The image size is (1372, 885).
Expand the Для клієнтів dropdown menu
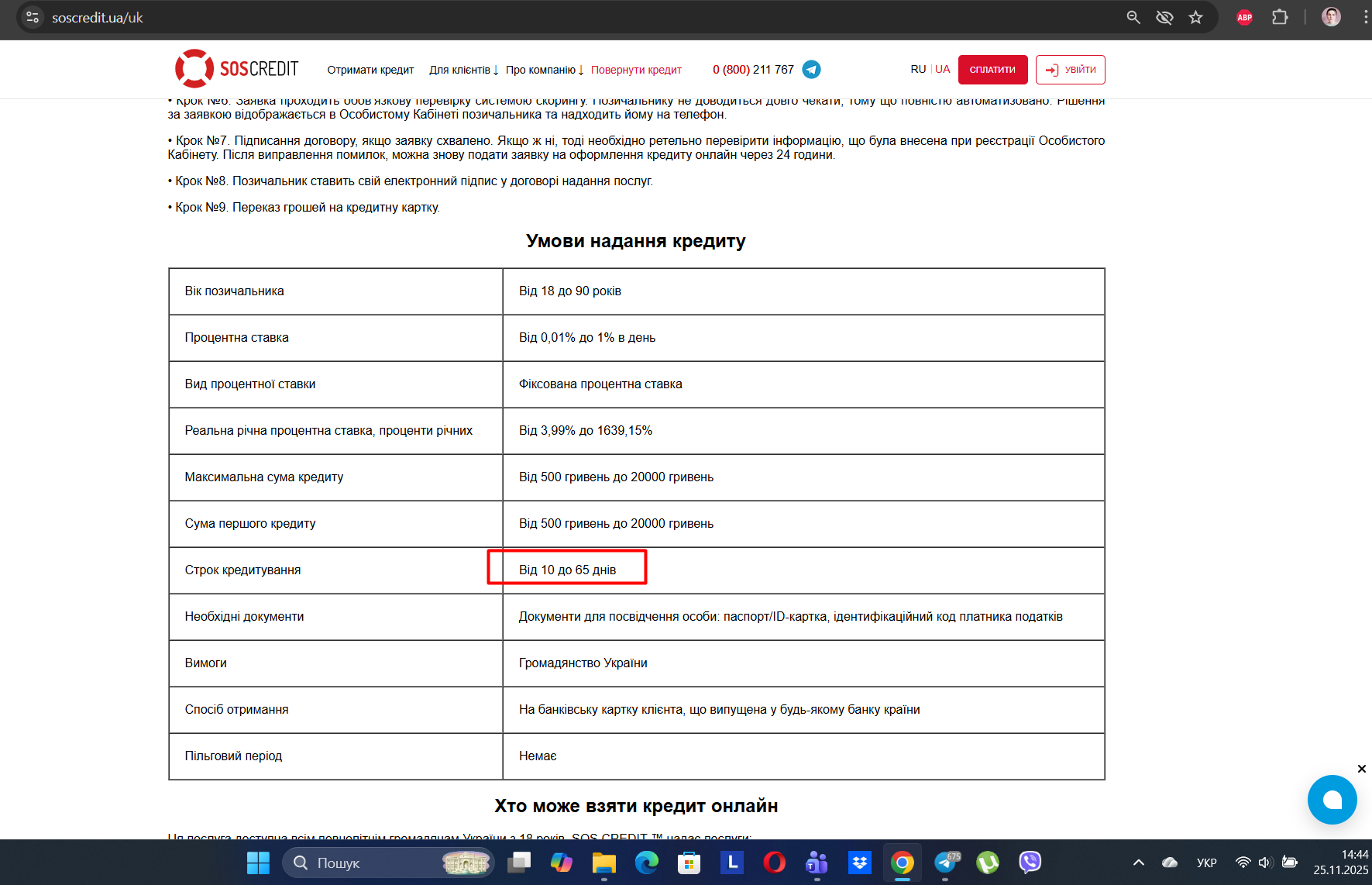[x=464, y=70]
